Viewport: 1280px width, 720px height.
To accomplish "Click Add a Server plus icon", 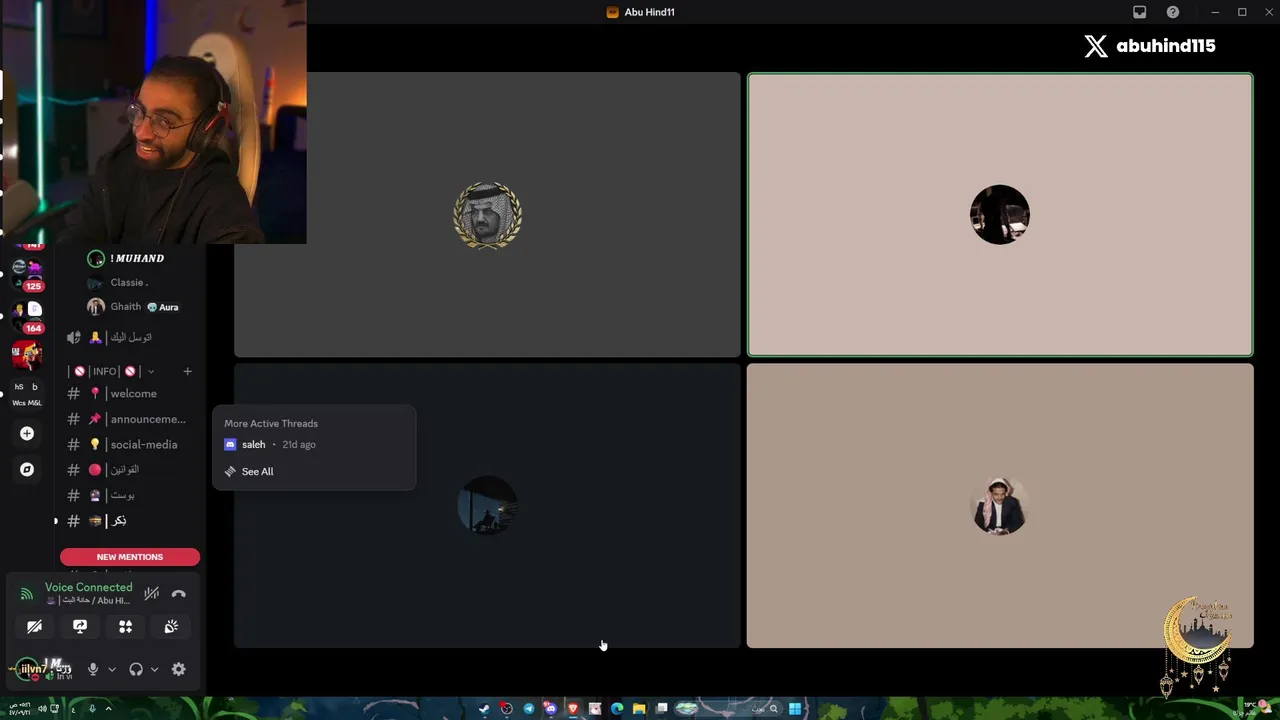I will point(27,433).
